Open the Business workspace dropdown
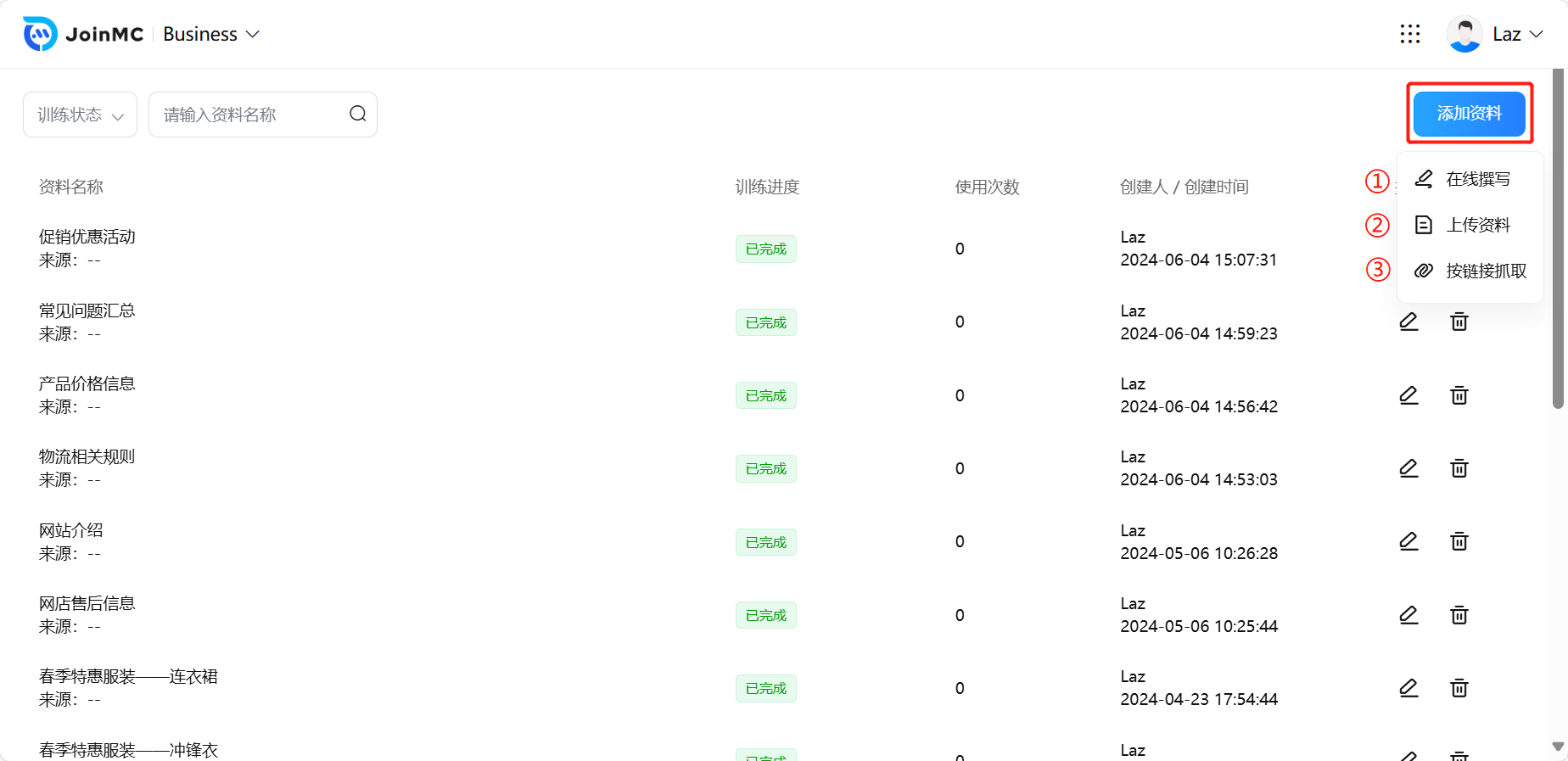The image size is (1568, 761). point(211,34)
